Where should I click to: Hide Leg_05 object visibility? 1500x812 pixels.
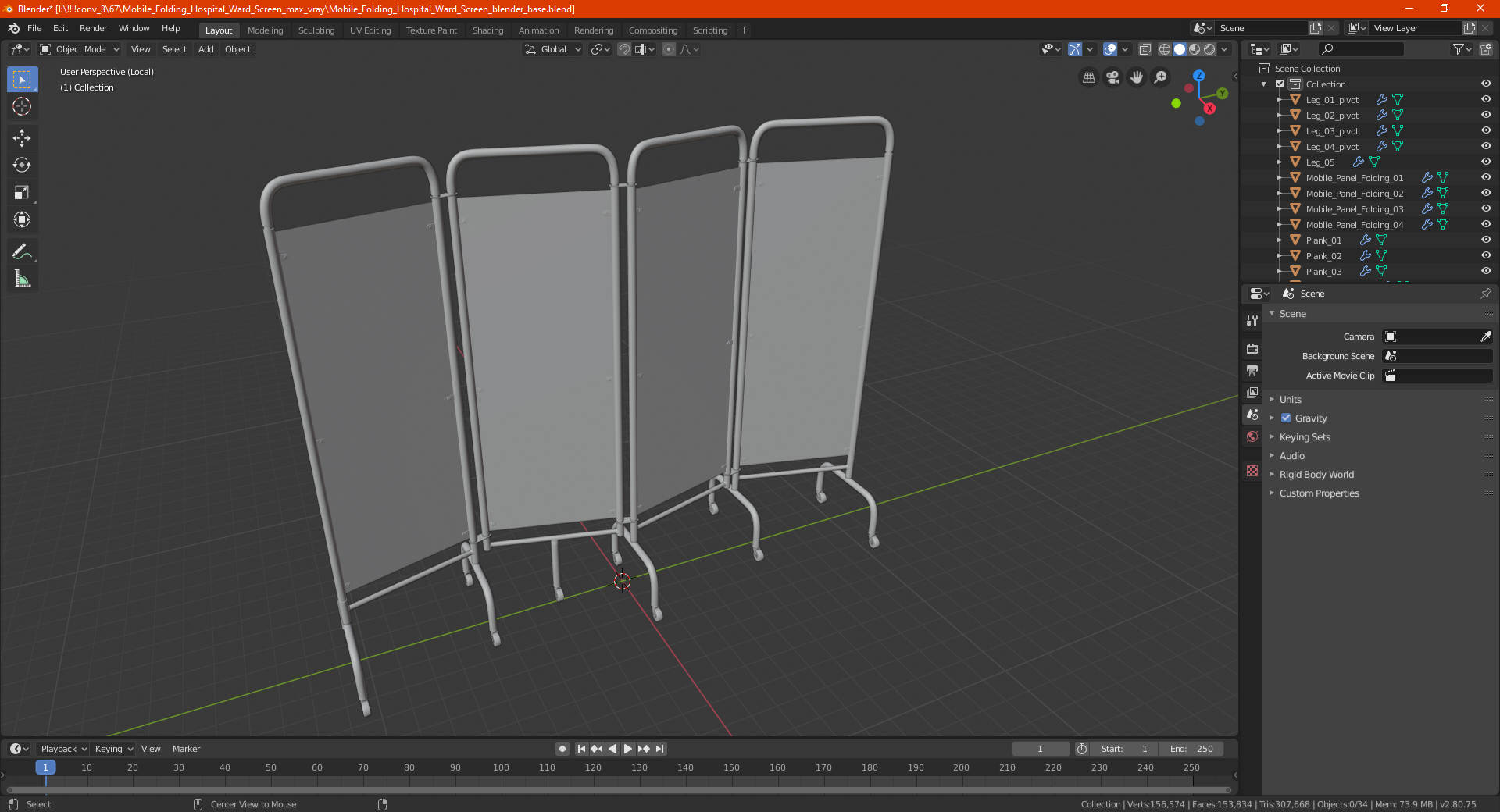pos(1486,162)
